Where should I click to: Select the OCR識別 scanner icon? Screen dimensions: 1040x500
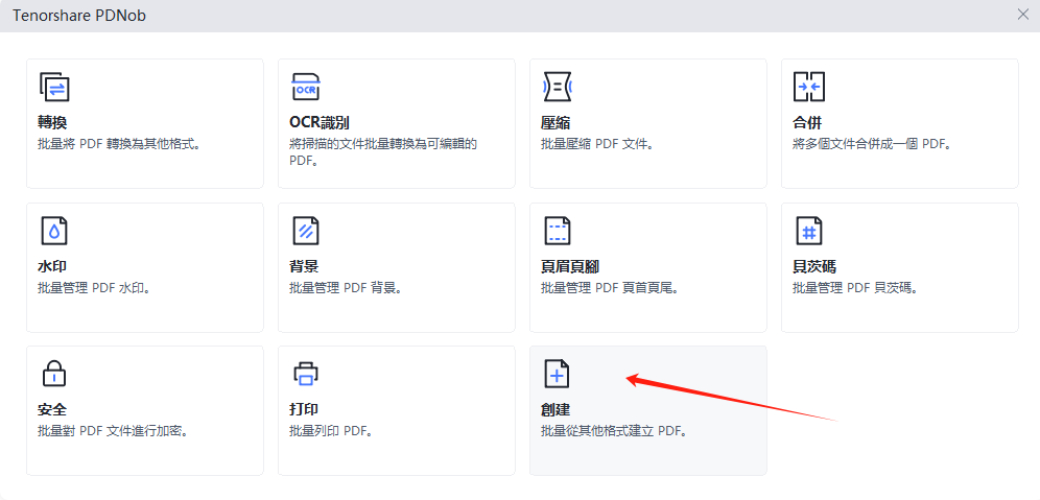tap(306, 87)
